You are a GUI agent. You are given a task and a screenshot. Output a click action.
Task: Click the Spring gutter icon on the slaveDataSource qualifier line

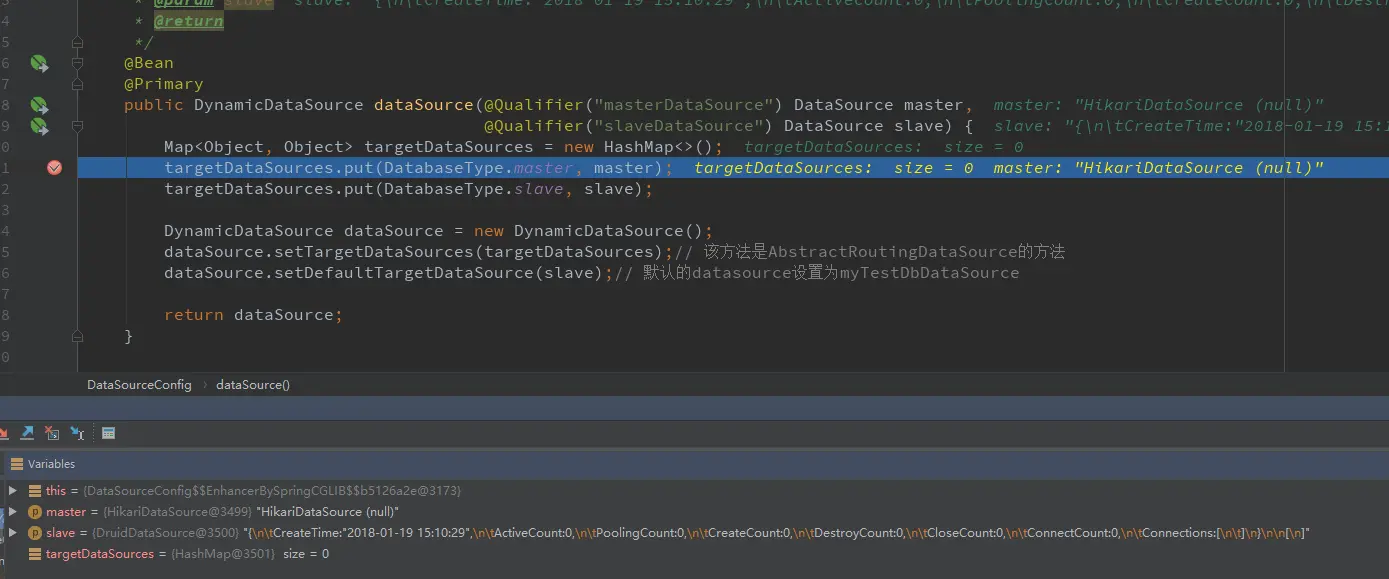click(39, 126)
